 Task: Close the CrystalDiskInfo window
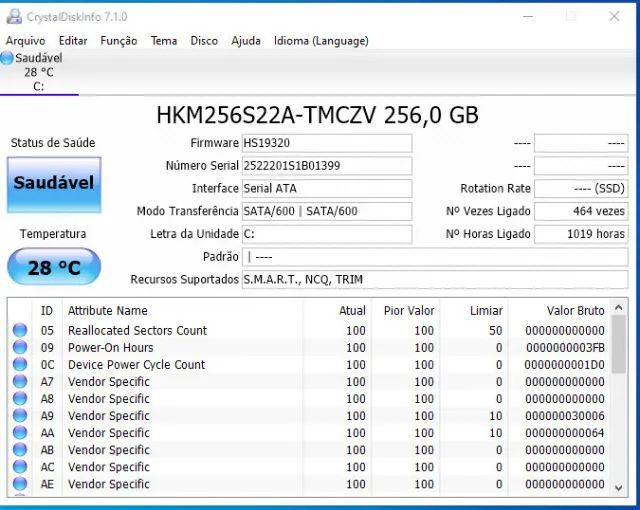[614, 16]
